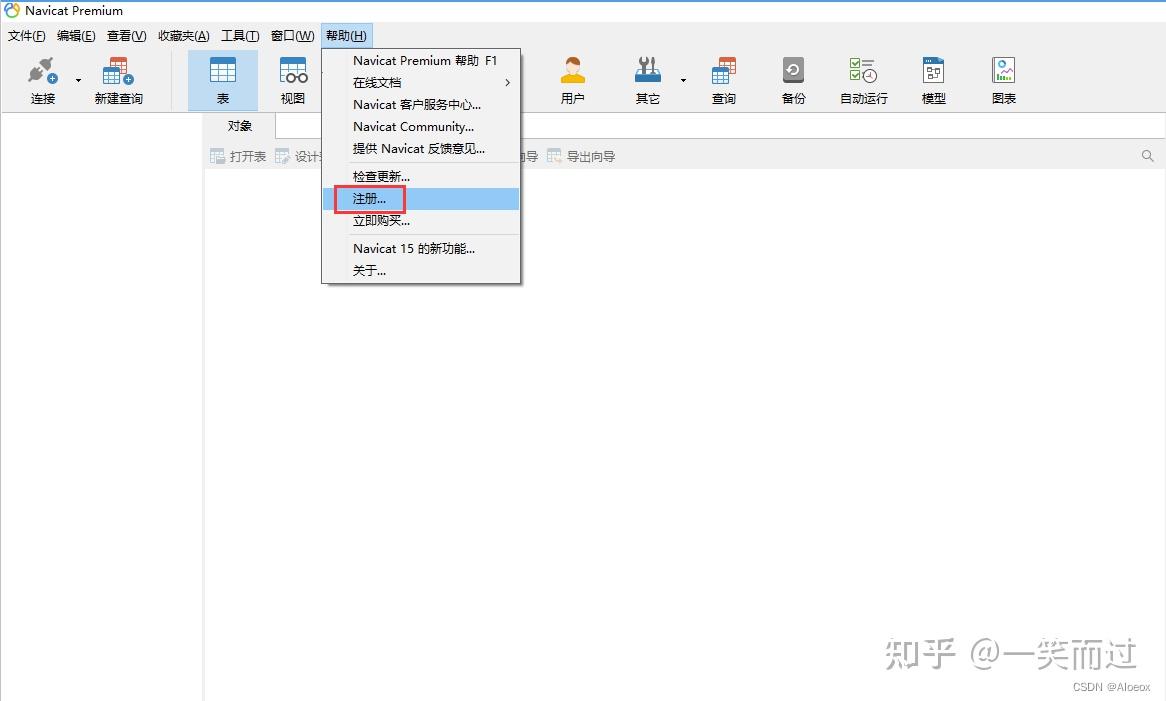Open the 文件(F) menu

[26, 36]
